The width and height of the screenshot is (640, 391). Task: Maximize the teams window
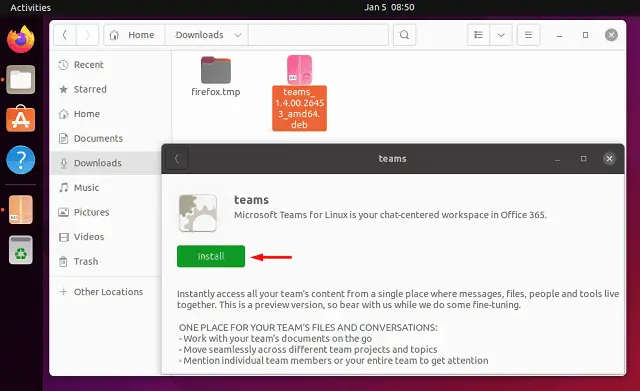[583, 158]
